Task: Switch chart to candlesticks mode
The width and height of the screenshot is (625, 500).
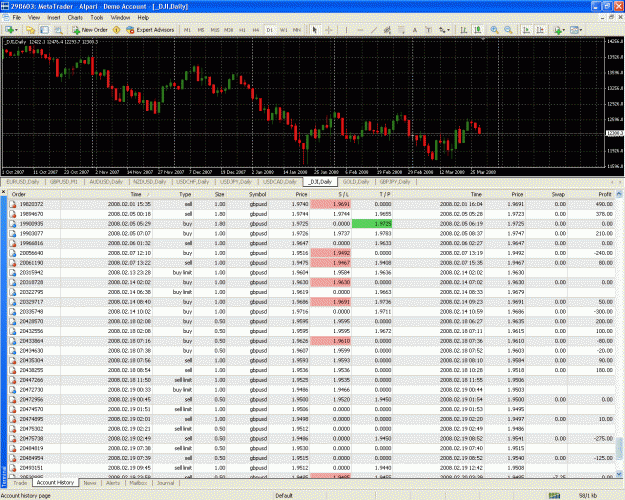Action: 478,30
